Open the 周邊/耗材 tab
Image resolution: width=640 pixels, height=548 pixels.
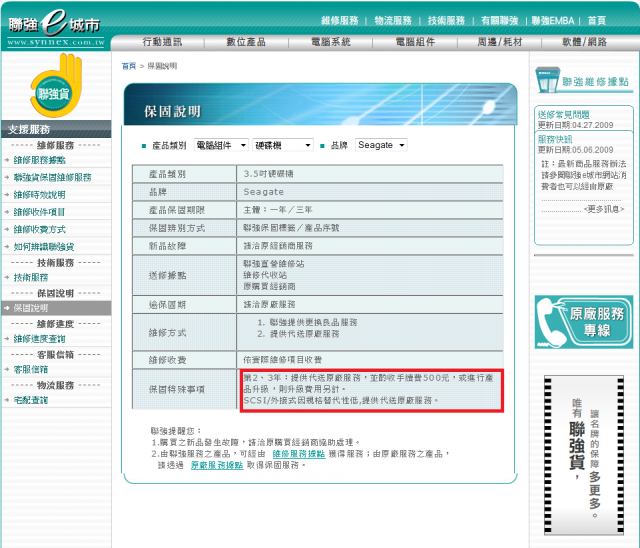point(500,42)
